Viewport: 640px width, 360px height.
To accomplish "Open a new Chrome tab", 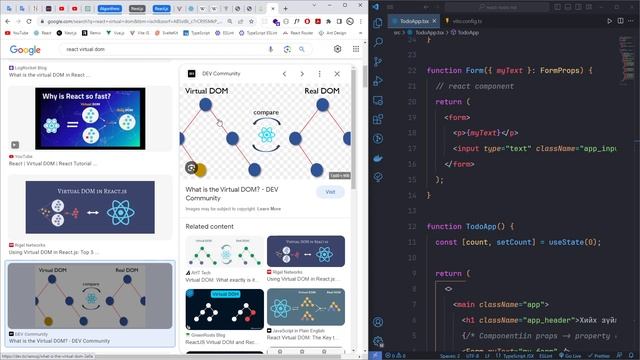I will [x=285, y=8].
